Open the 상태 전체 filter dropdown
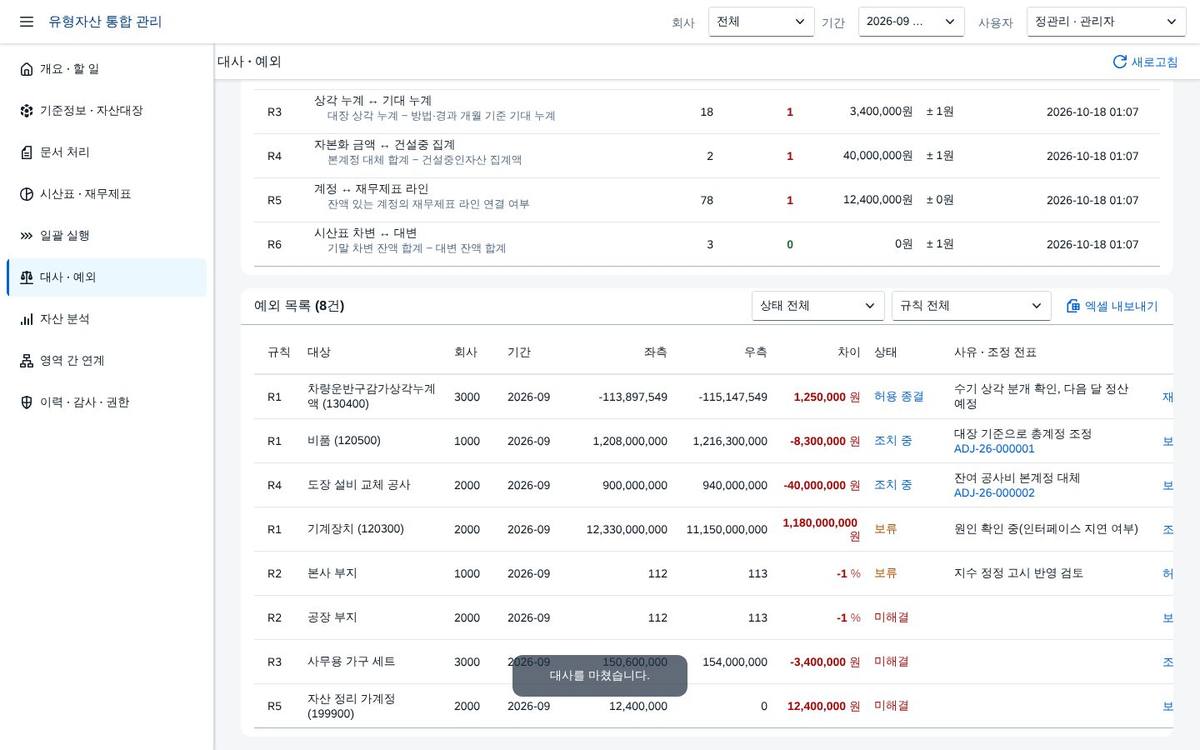 tap(818, 306)
